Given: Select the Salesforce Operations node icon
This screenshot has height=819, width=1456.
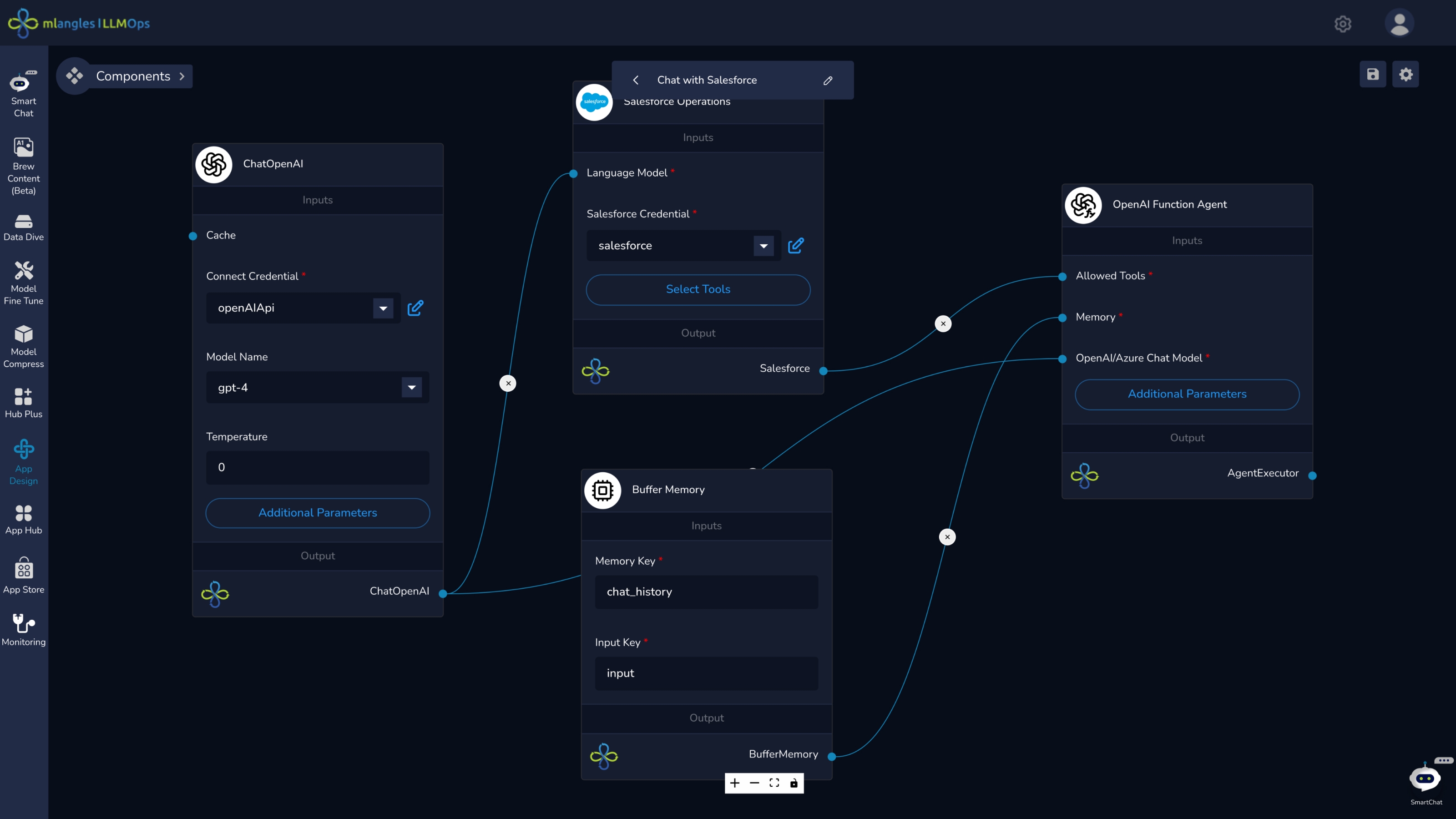Looking at the screenshot, I should point(594,102).
